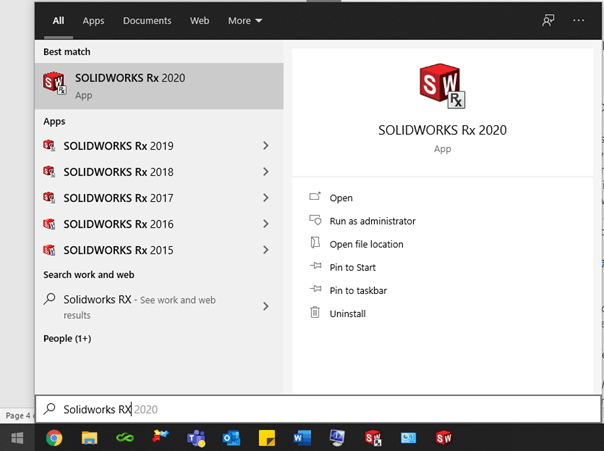Expand options for SOLIDWORKS Rx 2019

[266, 146]
